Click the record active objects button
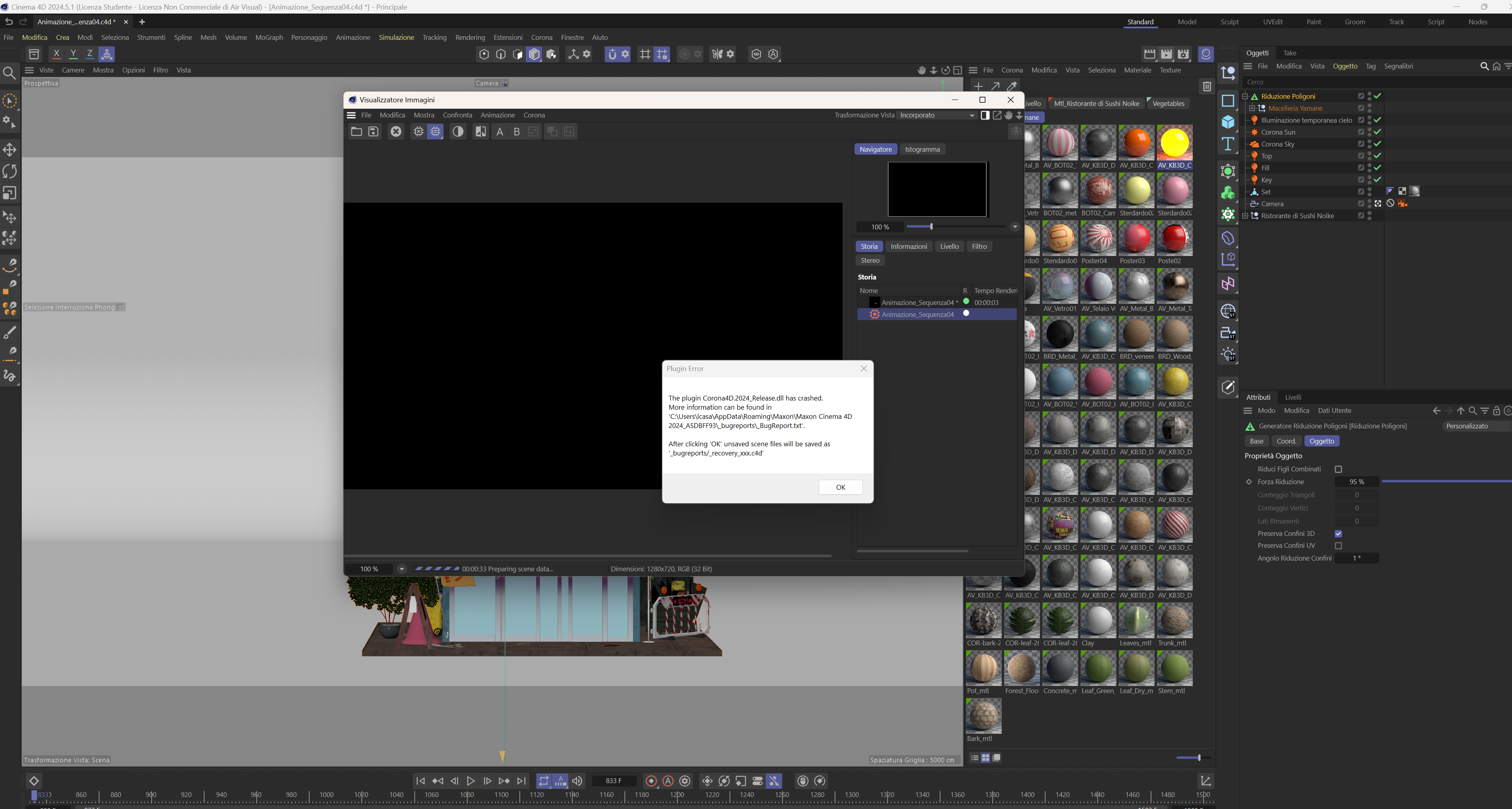Viewport: 1512px width, 809px height. coord(651,781)
